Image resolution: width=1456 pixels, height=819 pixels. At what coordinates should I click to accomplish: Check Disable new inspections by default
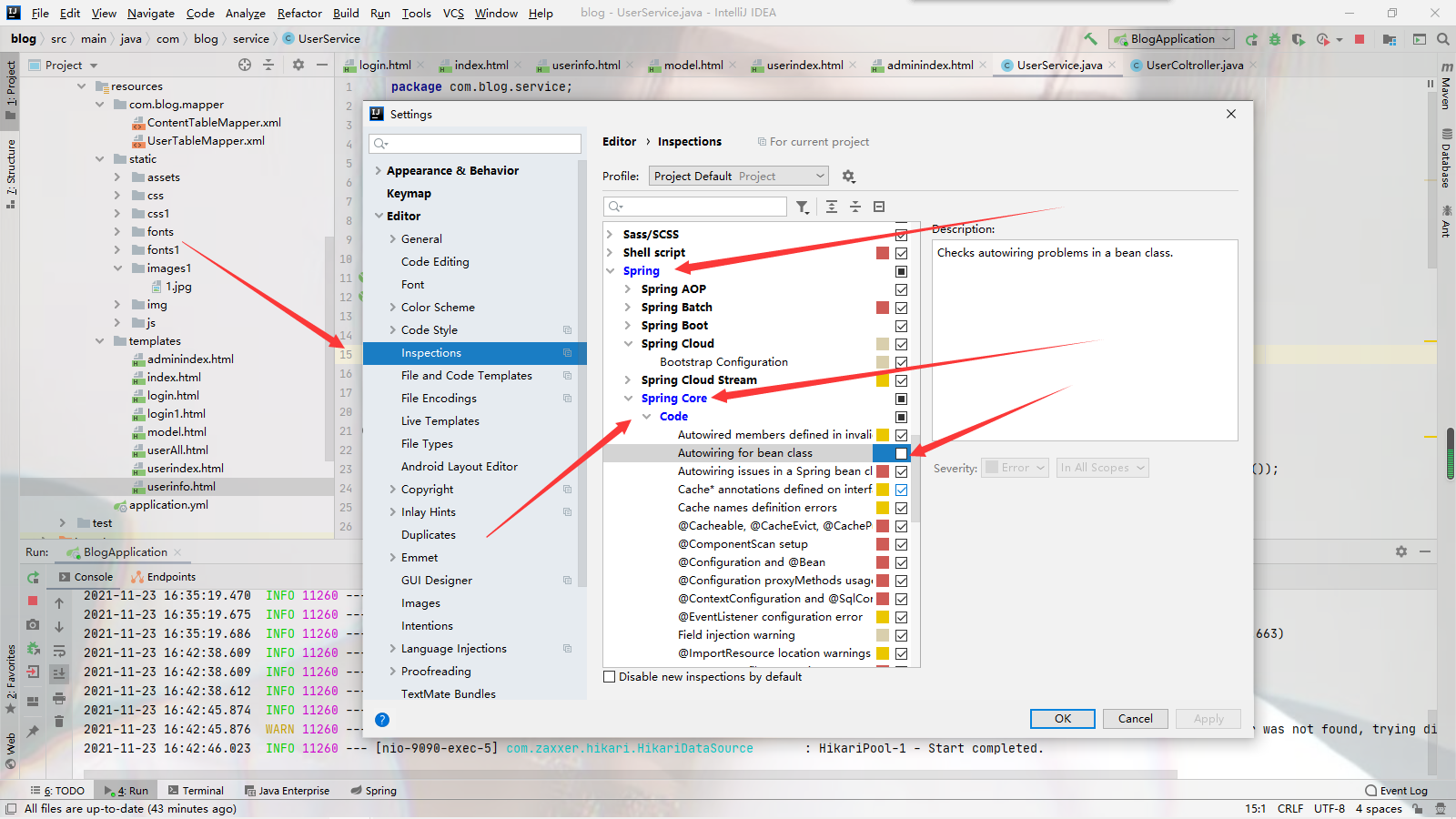pyautogui.click(x=610, y=677)
